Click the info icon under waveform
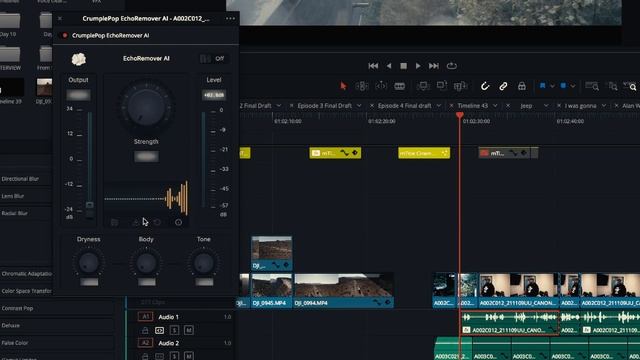This screenshot has height=360, width=640. pyautogui.click(x=178, y=222)
